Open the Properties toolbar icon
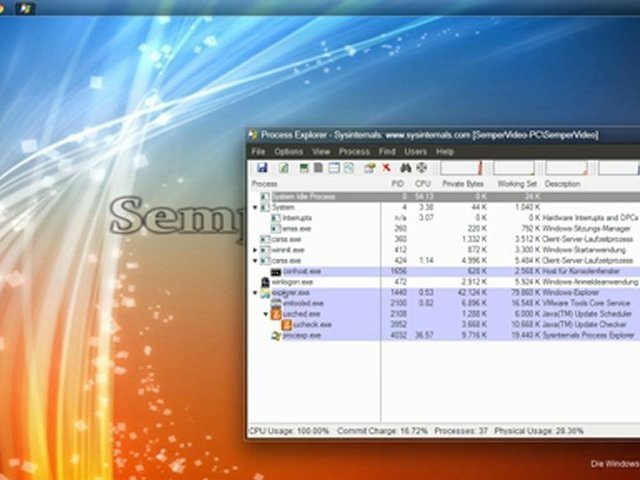The height and width of the screenshot is (480, 640). (x=369, y=168)
